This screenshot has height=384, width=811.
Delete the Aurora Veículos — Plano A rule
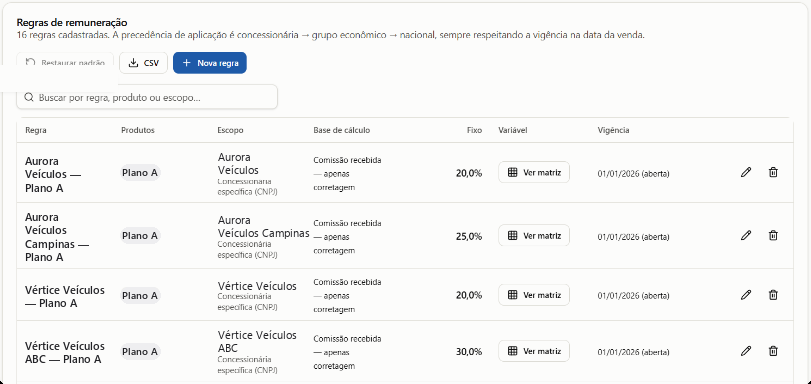pyautogui.click(x=773, y=172)
